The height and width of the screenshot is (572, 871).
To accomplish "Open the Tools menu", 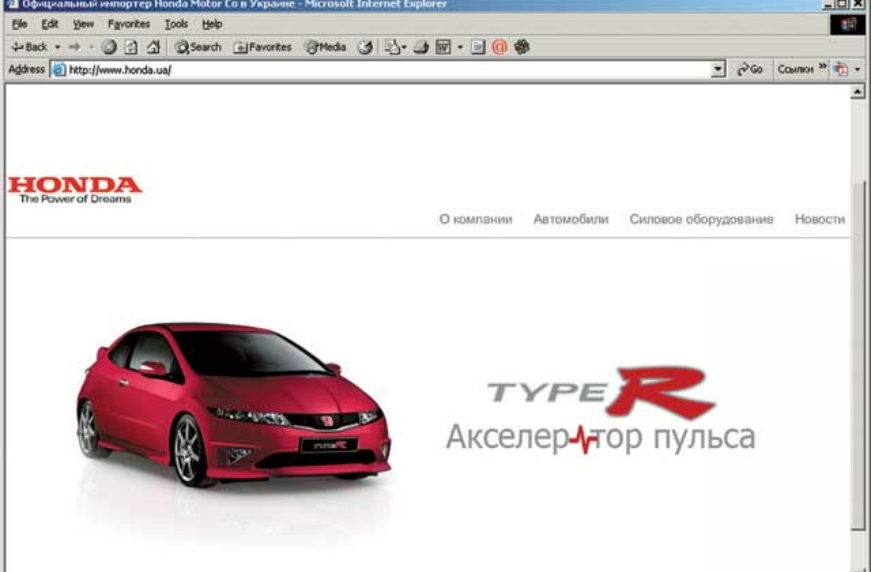I will pyautogui.click(x=176, y=24).
